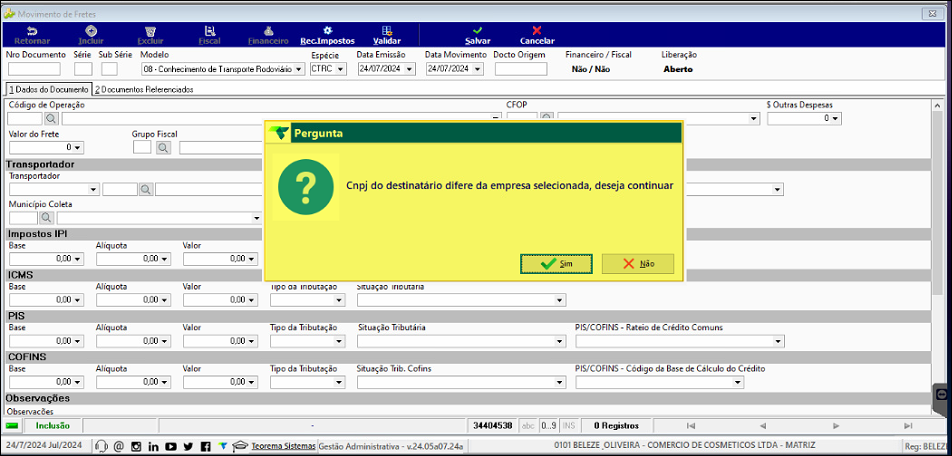This screenshot has width=952, height=456.
Task: Open Twitter icon in status bar
Action: (x=188, y=447)
